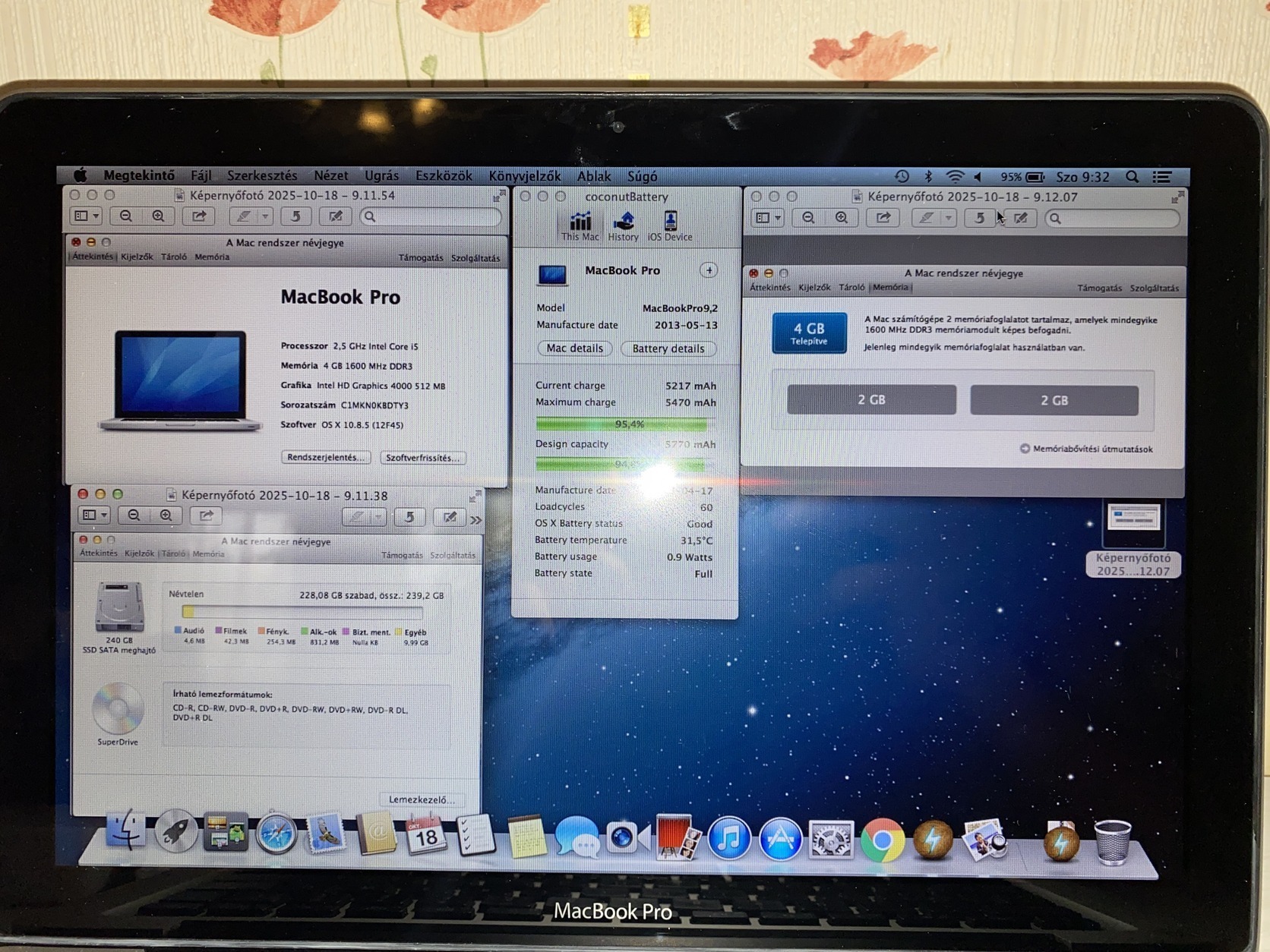
Task: Switch to iOS Device tab in coconutBattery
Action: coord(670,226)
